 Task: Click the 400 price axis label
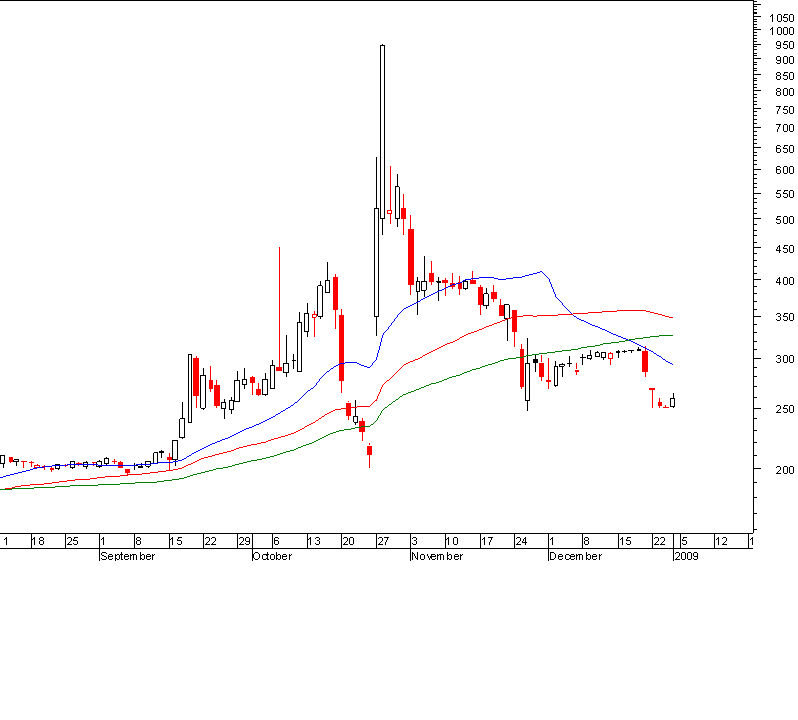[x=784, y=281]
